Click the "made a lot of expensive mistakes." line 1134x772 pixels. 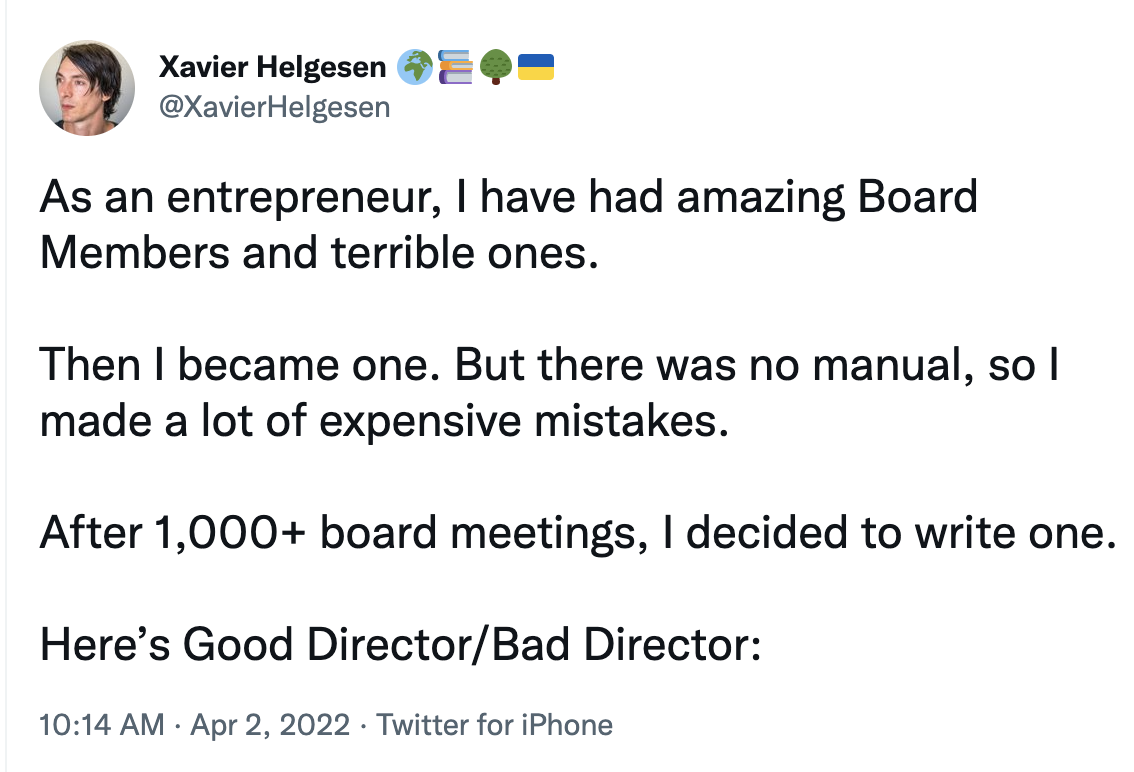[x=378, y=422]
